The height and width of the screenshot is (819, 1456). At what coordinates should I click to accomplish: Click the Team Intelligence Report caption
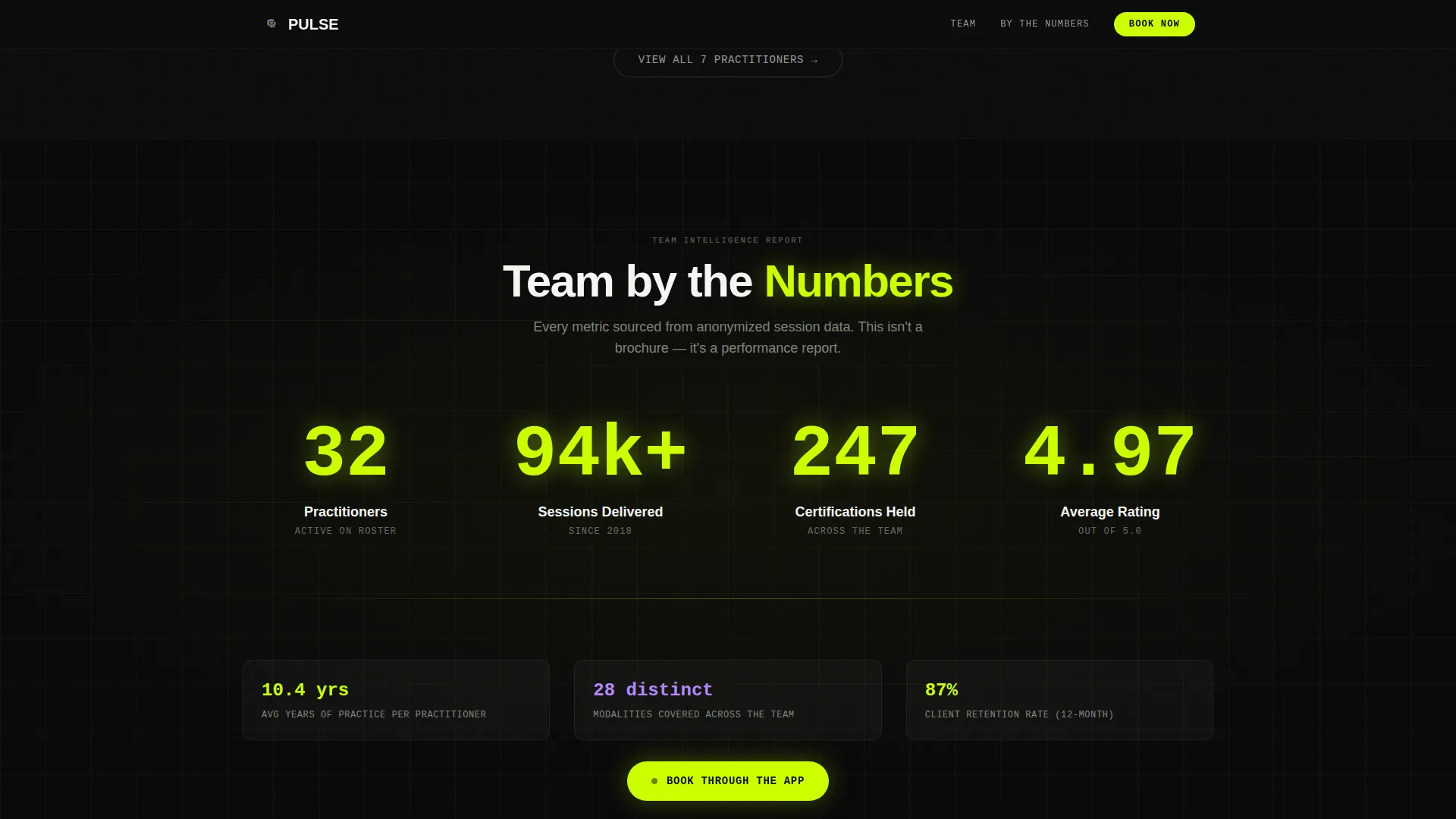728,240
